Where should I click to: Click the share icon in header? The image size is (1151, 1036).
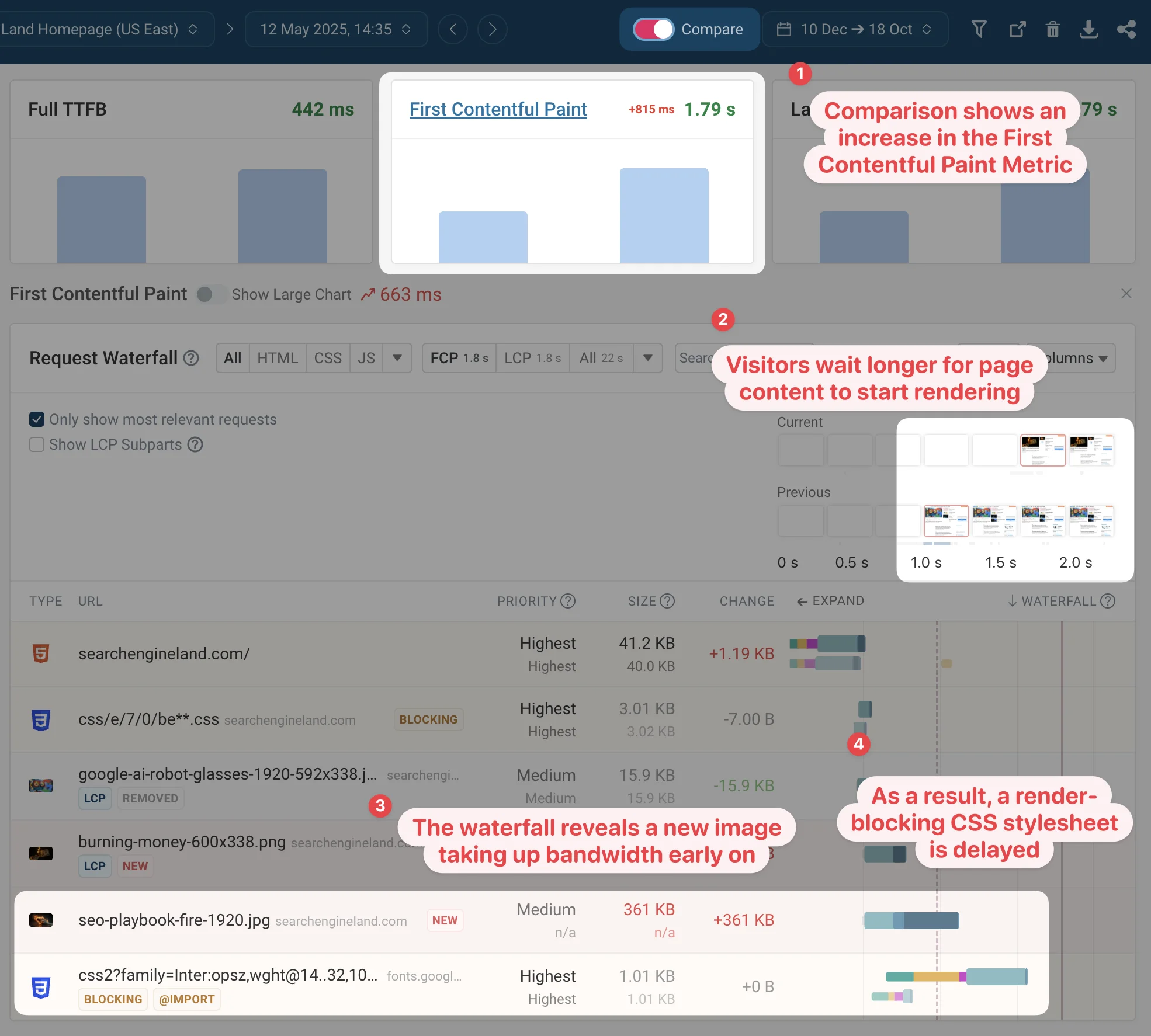tap(1126, 29)
